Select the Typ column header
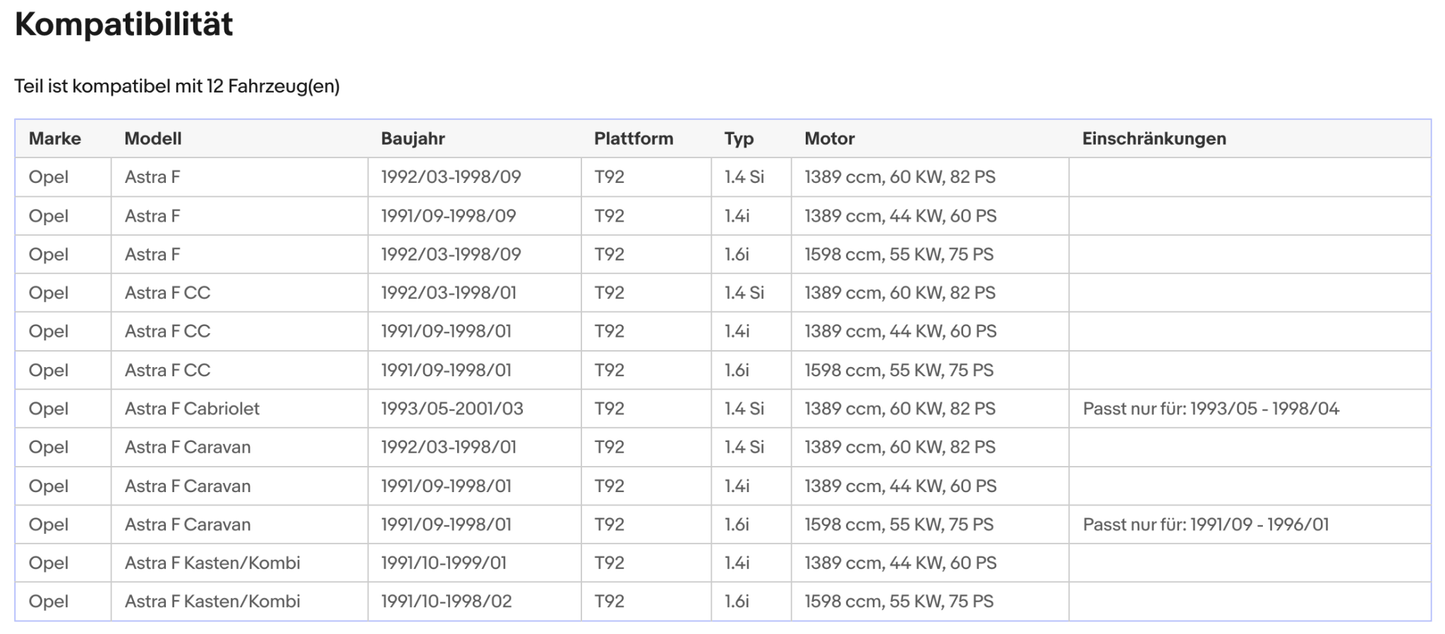The height and width of the screenshot is (634, 1445). [x=739, y=139]
